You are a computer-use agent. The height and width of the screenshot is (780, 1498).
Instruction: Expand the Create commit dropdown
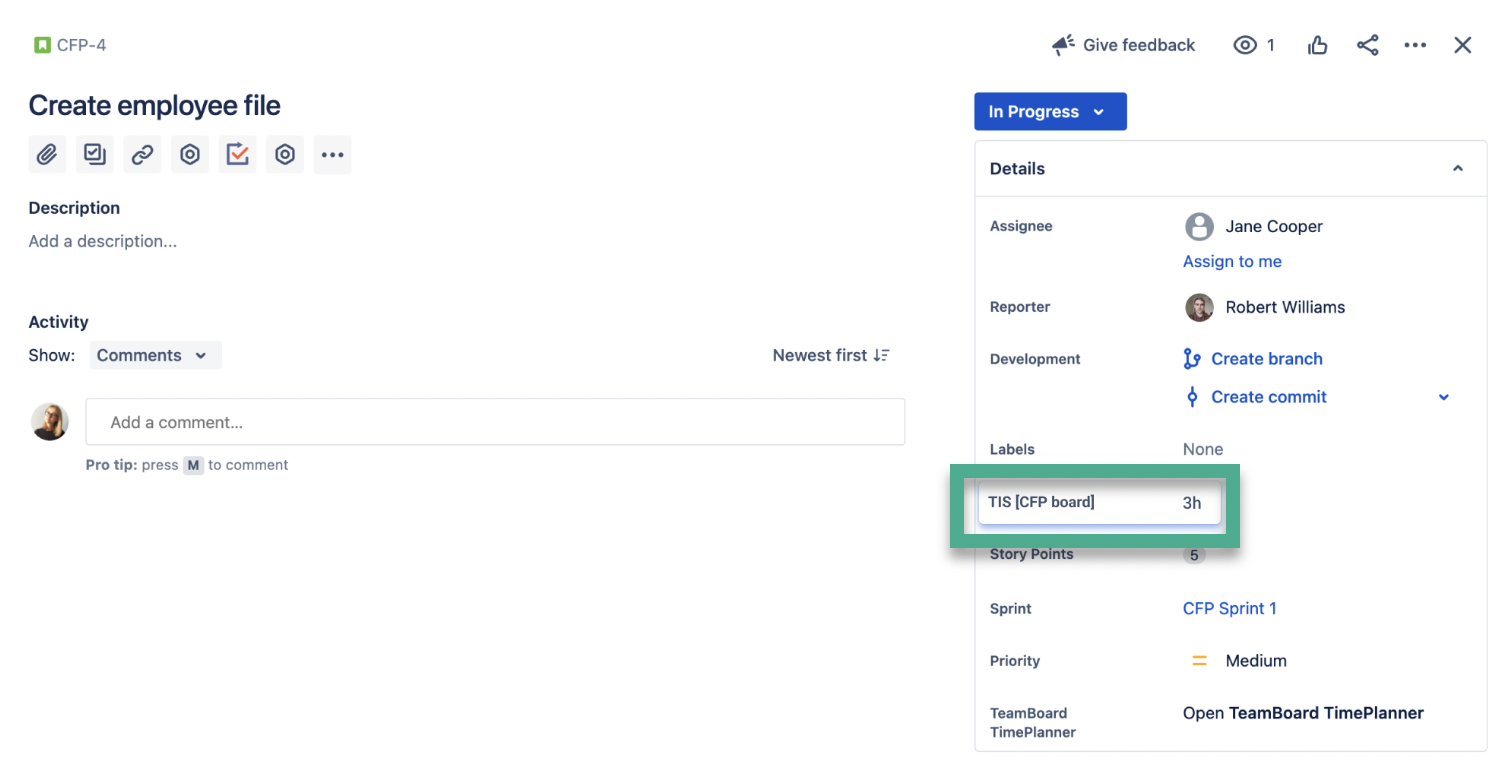pos(1443,397)
